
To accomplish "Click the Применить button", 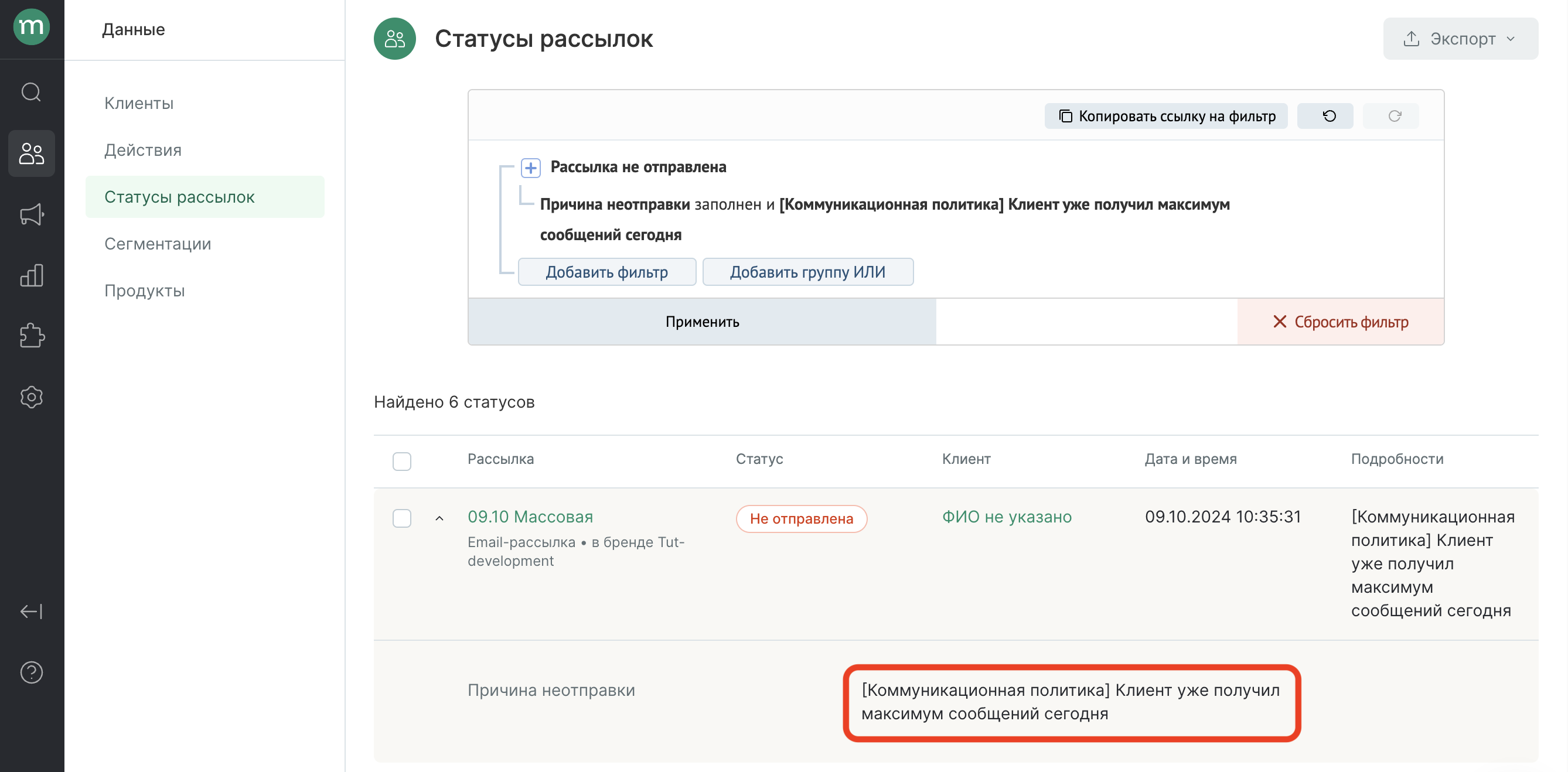I will [x=702, y=321].
